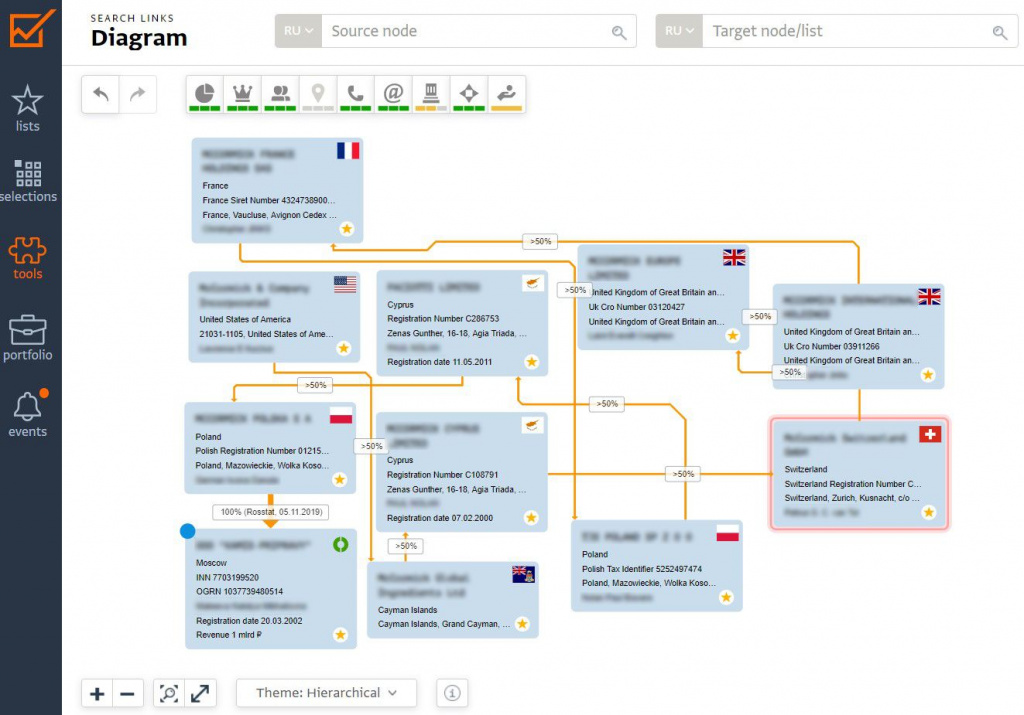The image size is (1024, 715).
Task: Click the 100% (Rosstat, 05.11.2019) link label
Action: [271, 512]
